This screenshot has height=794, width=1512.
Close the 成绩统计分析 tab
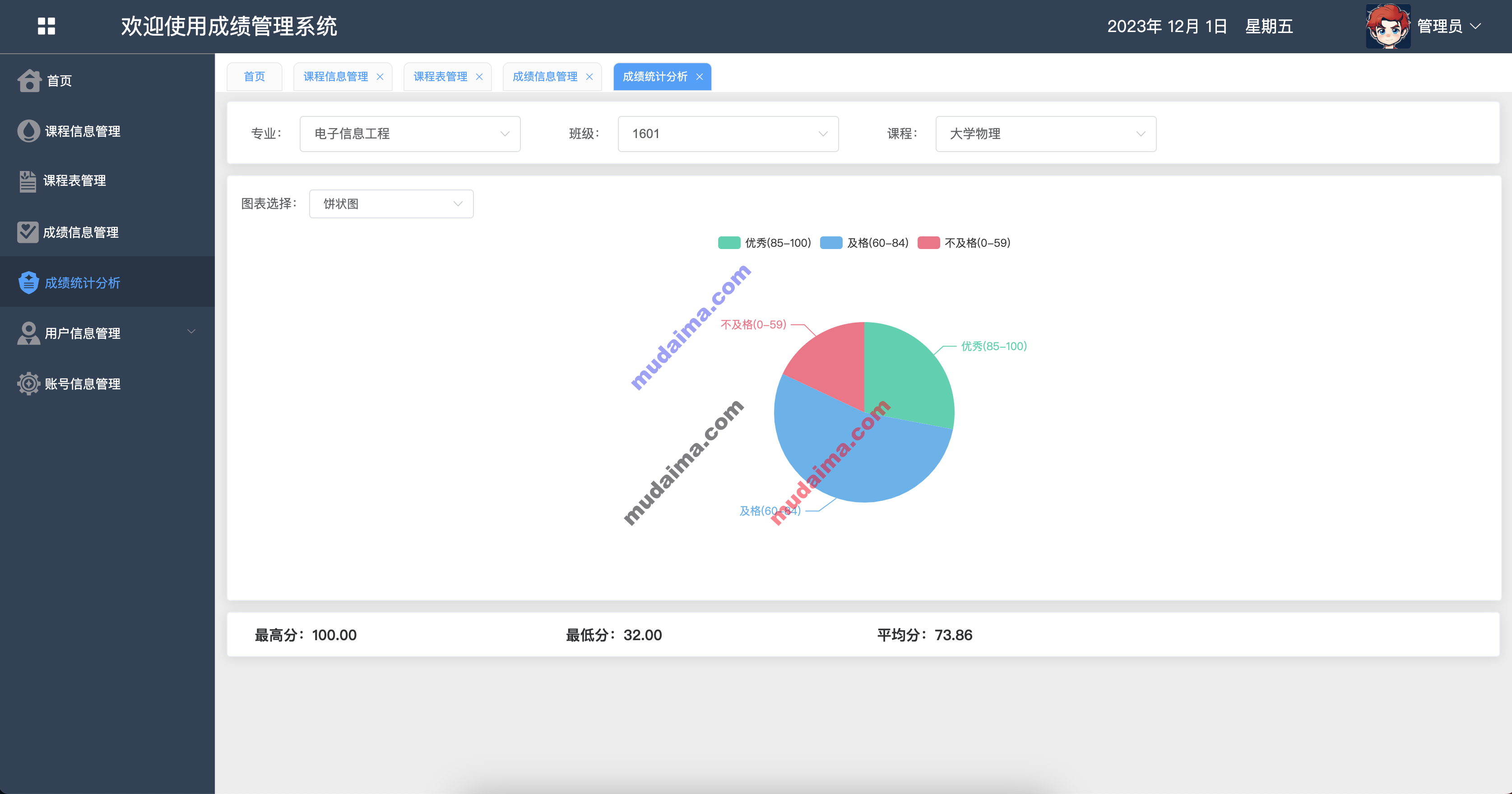[699, 77]
